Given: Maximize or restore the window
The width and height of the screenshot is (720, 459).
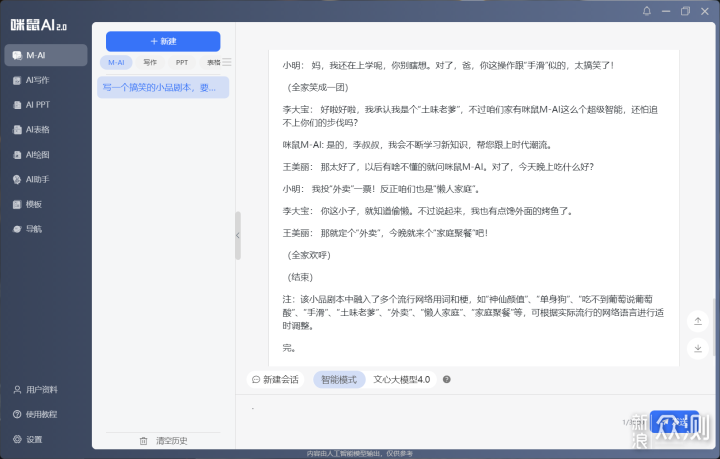Looking at the screenshot, I should click(x=685, y=11).
